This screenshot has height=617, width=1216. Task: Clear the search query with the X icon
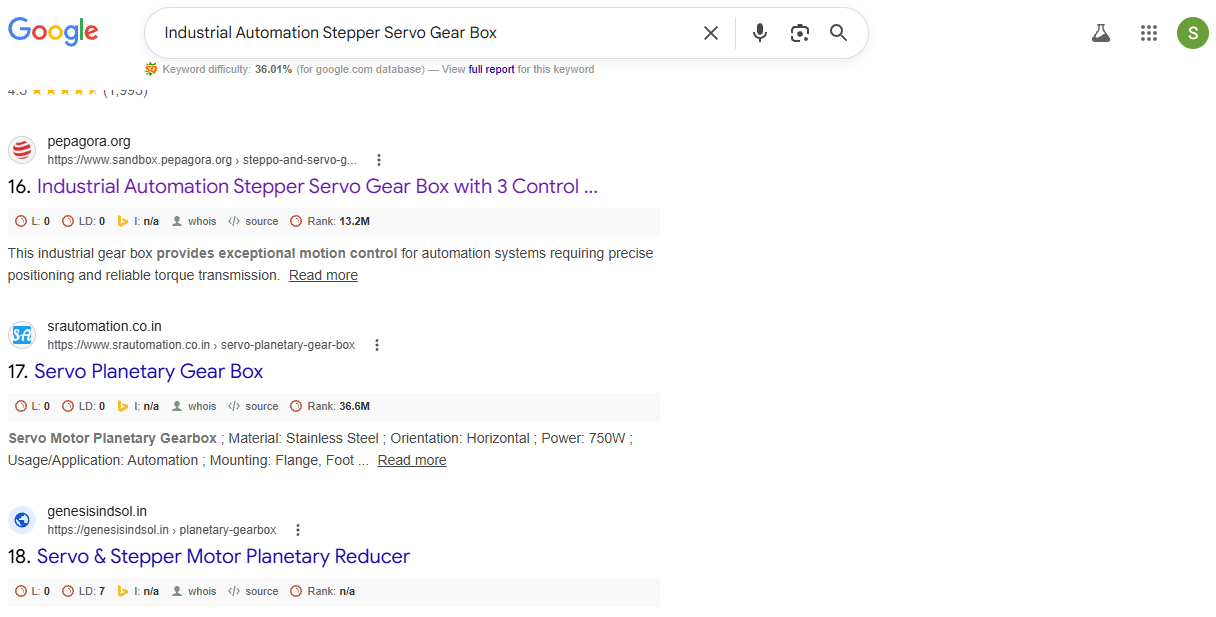(711, 33)
